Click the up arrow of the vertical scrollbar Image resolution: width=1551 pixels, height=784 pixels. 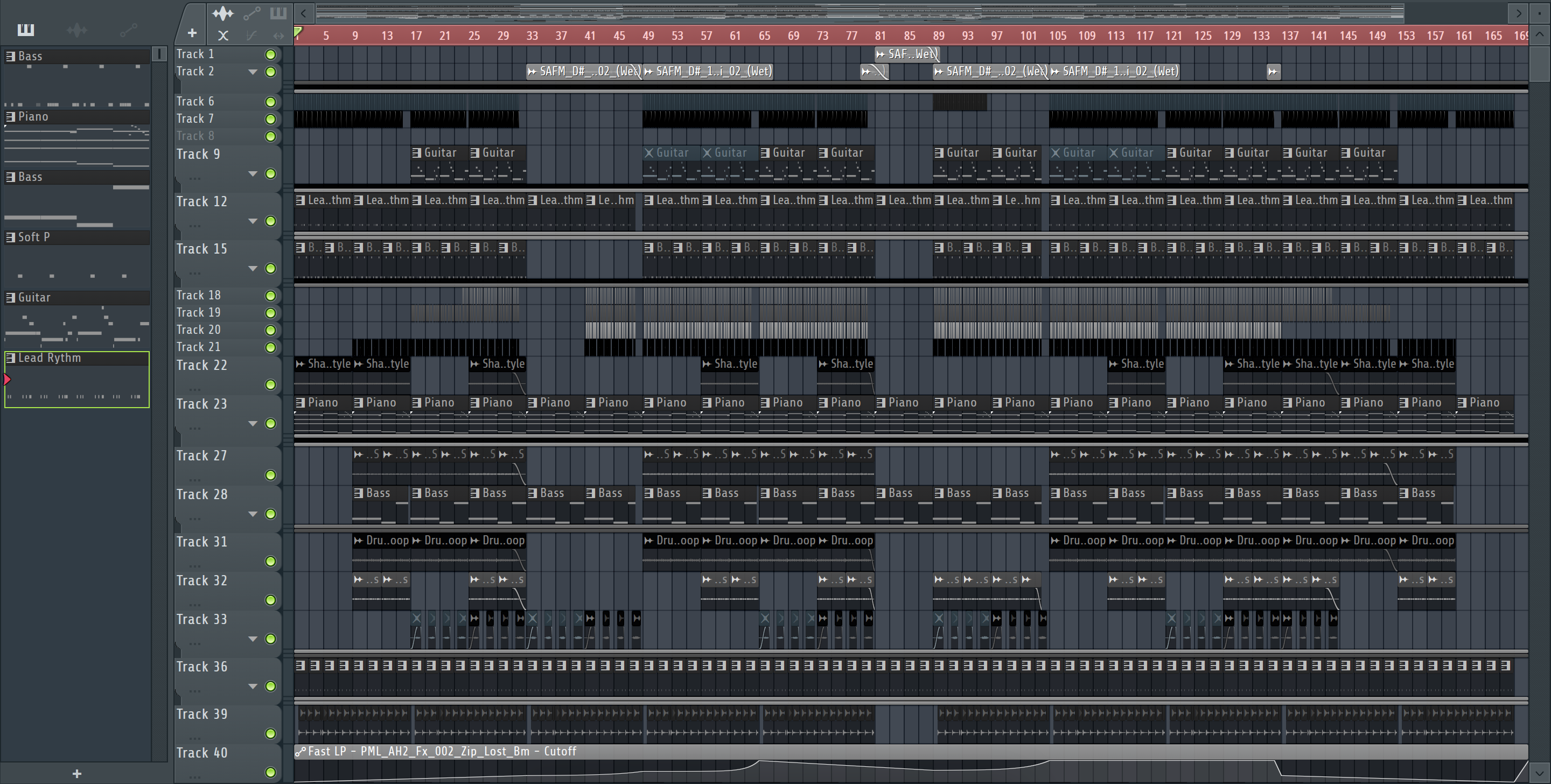click(1540, 34)
